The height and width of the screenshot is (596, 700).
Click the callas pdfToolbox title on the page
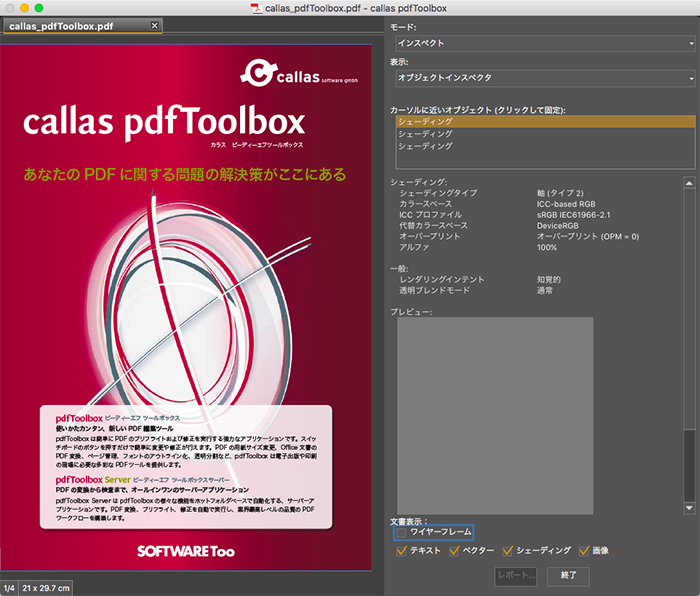click(164, 122)
